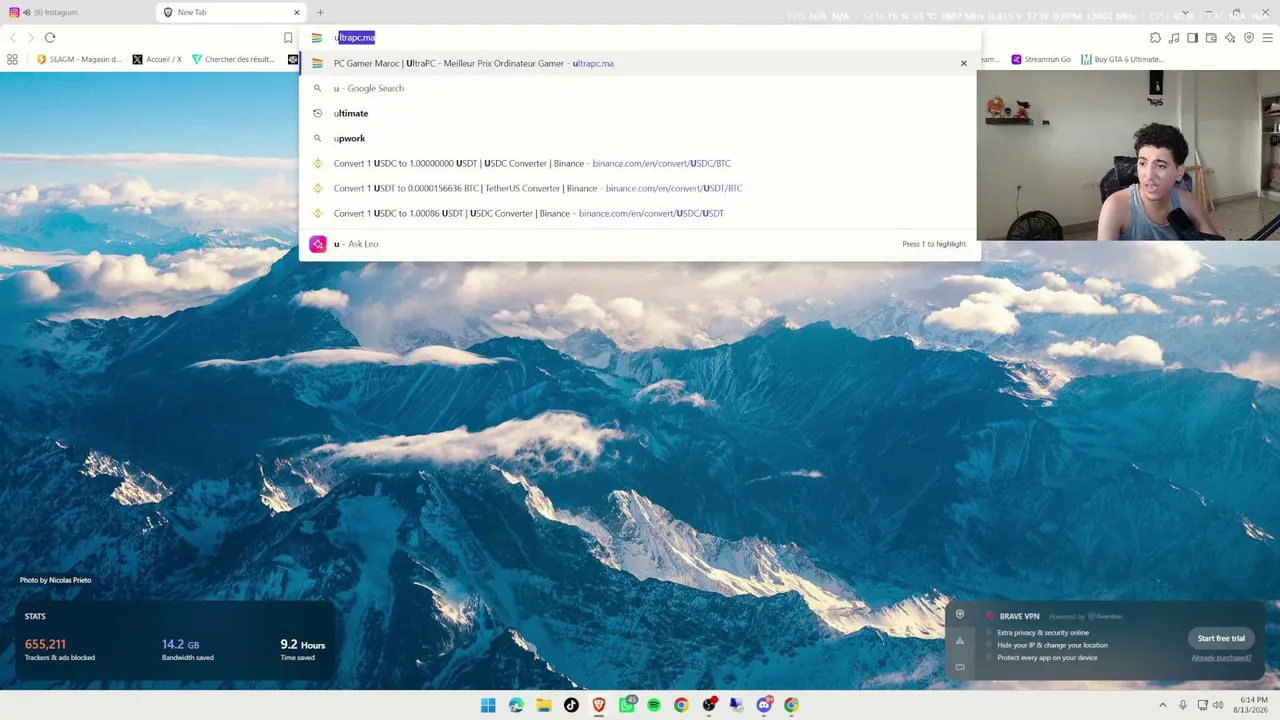The height and width of the screenshot is (720, 1280).
Task: Open the Windows Start menu
Action: pyautogui.click(x=488, y=705)
